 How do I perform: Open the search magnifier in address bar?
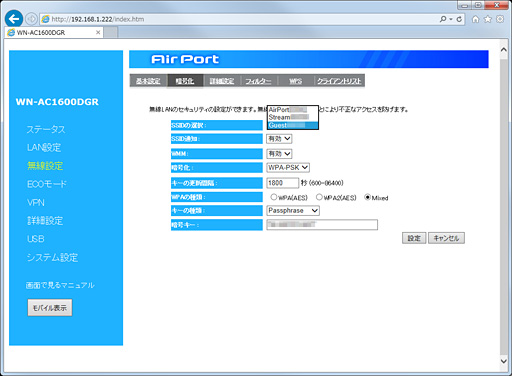tap(443, 19)
